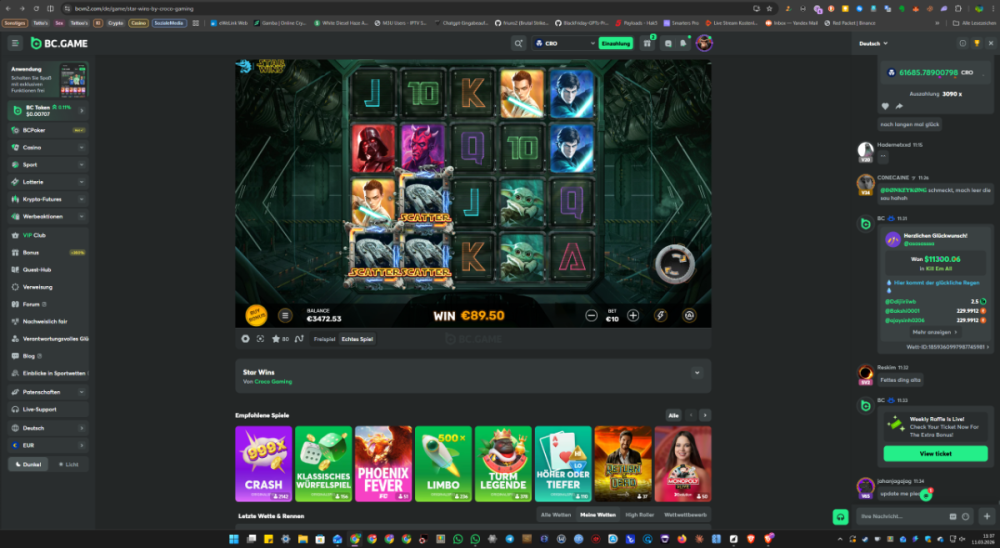Open the trophy icon in chat header
1000x548 pixels.
(x=976, y=43)
